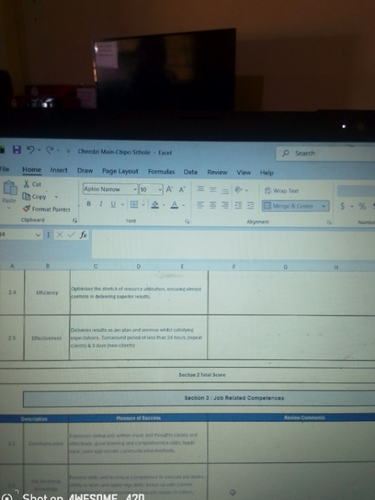Increase font size with large A
The image size is (375, 500).
[169, 190]
